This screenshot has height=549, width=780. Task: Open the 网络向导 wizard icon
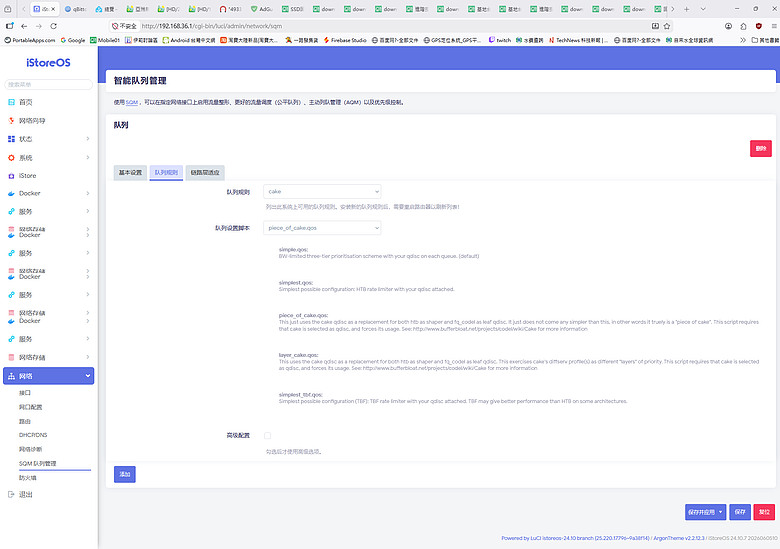point(11,121)
